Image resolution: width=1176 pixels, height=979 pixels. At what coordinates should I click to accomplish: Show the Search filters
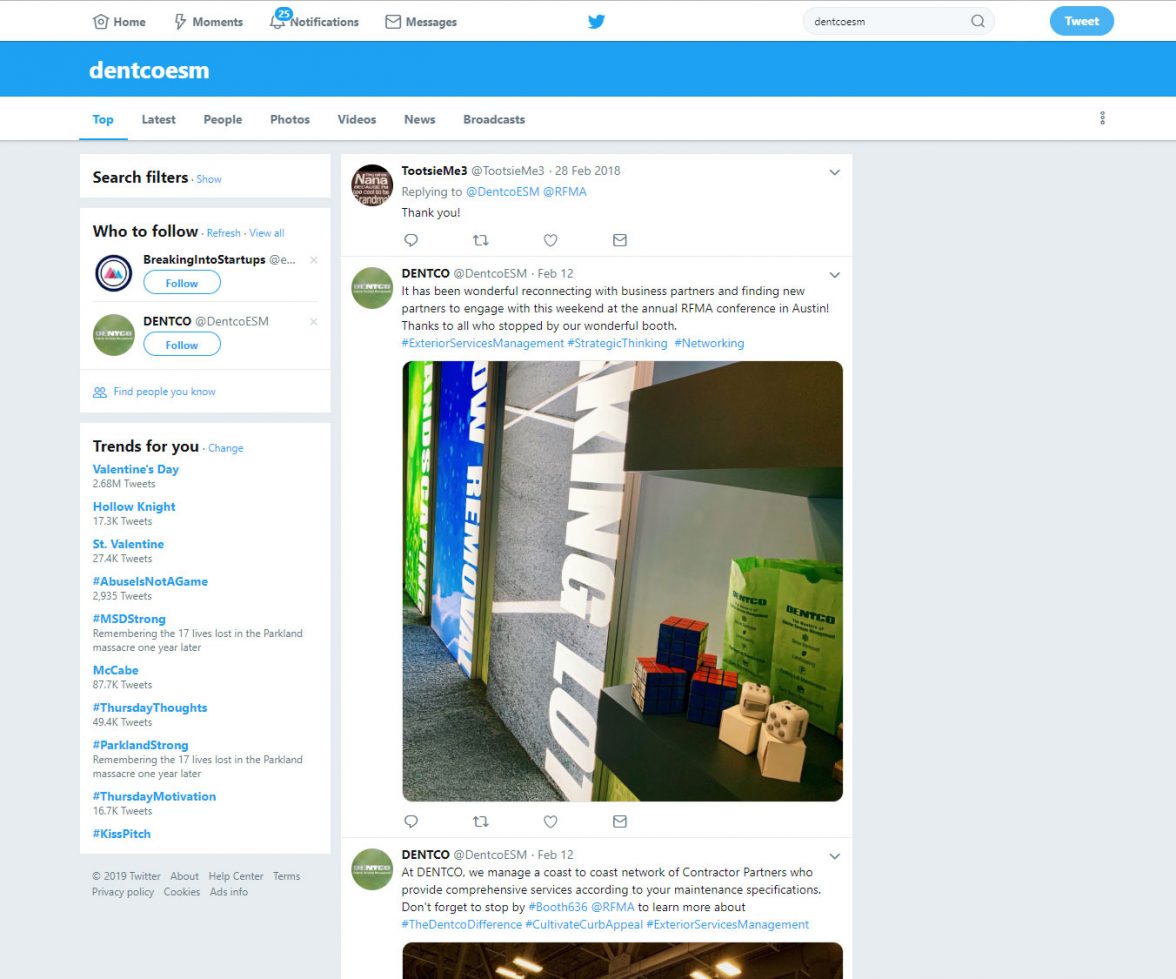(208, 179)
